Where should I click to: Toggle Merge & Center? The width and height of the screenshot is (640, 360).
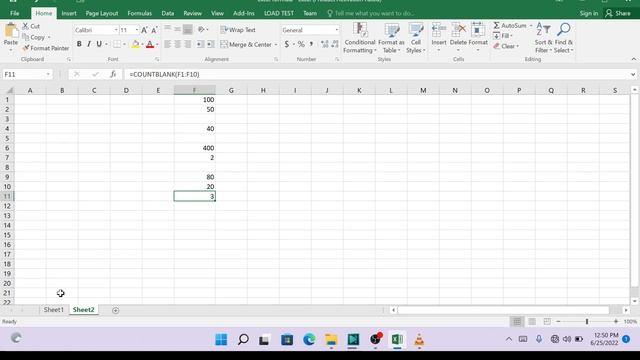tap(246, 44)
